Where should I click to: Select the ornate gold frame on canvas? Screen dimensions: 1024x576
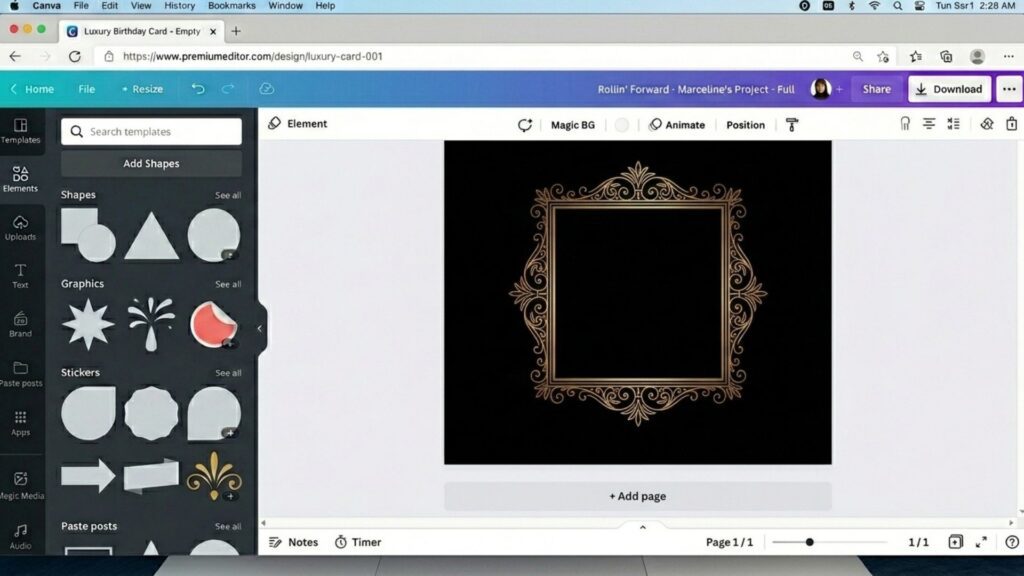coord(638,294)
